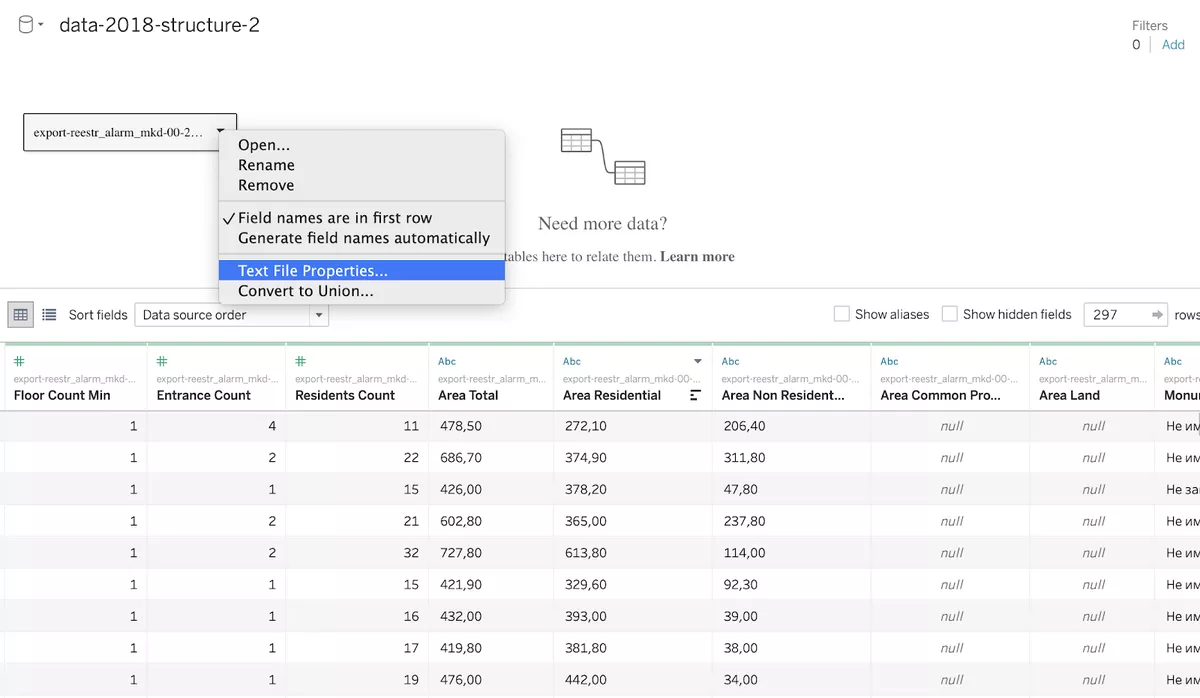Switch to the data grid view icon
The image size is (1200, 698).
[20, 315]
